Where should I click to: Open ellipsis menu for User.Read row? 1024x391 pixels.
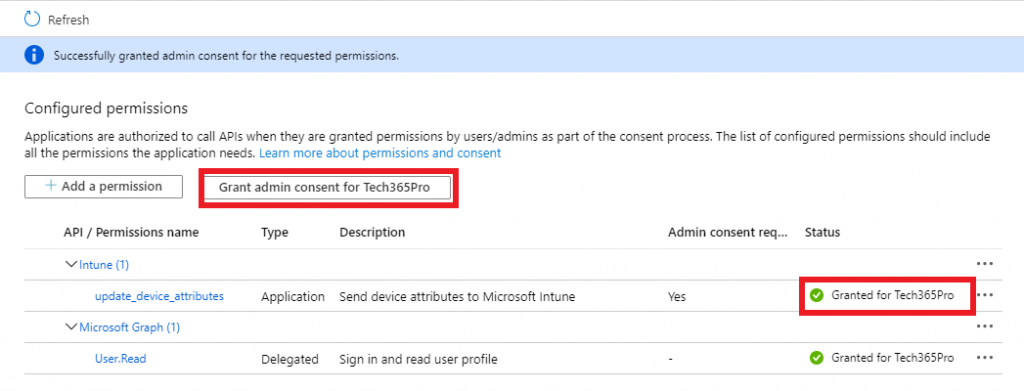click(984, 358)
